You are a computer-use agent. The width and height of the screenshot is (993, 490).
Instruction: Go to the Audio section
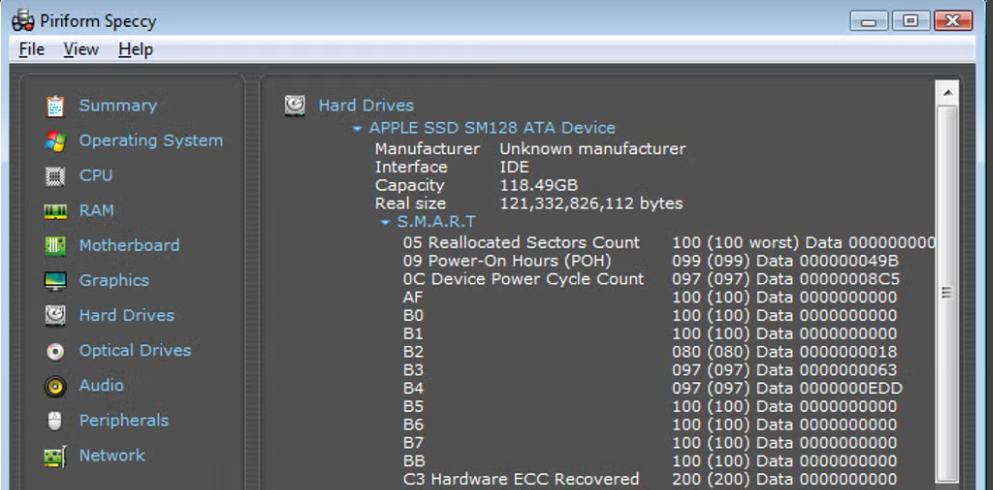click(101, 385)
